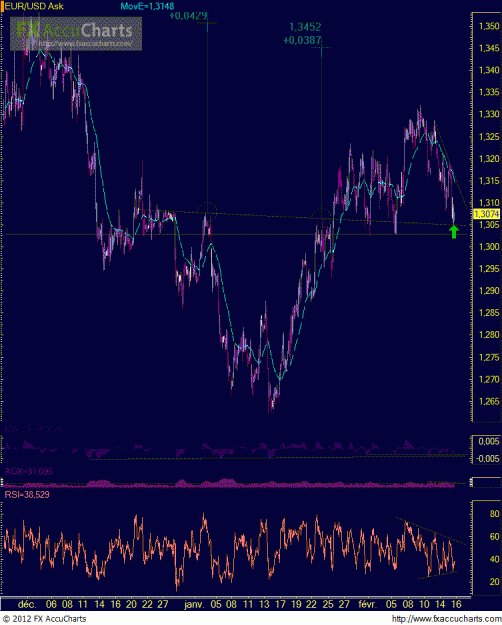Click the 1,310 price axis label
502x625 pixels.
(489, 202)
